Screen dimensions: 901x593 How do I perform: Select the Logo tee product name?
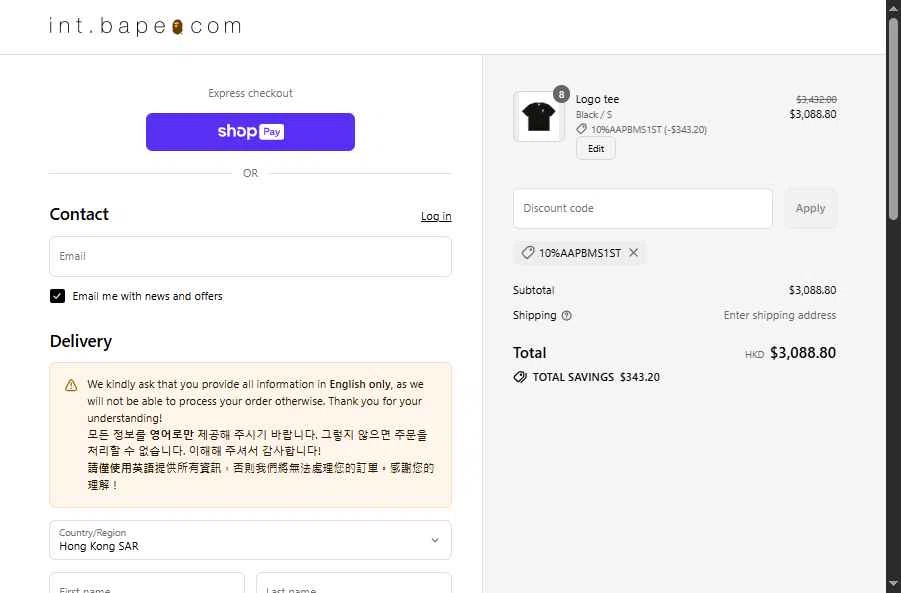click(598, 99)
